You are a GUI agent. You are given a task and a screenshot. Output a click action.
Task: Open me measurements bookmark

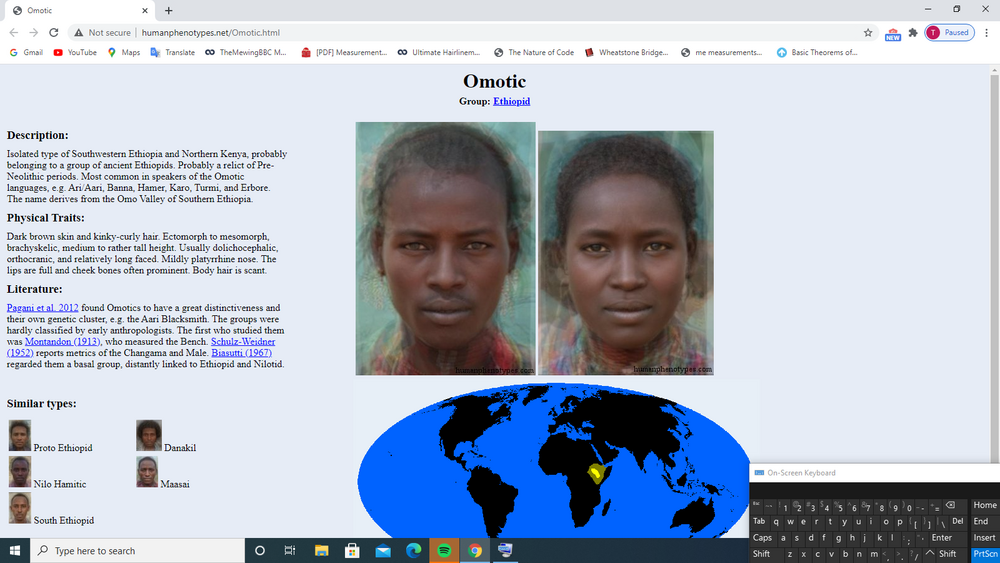click(721, 52)
